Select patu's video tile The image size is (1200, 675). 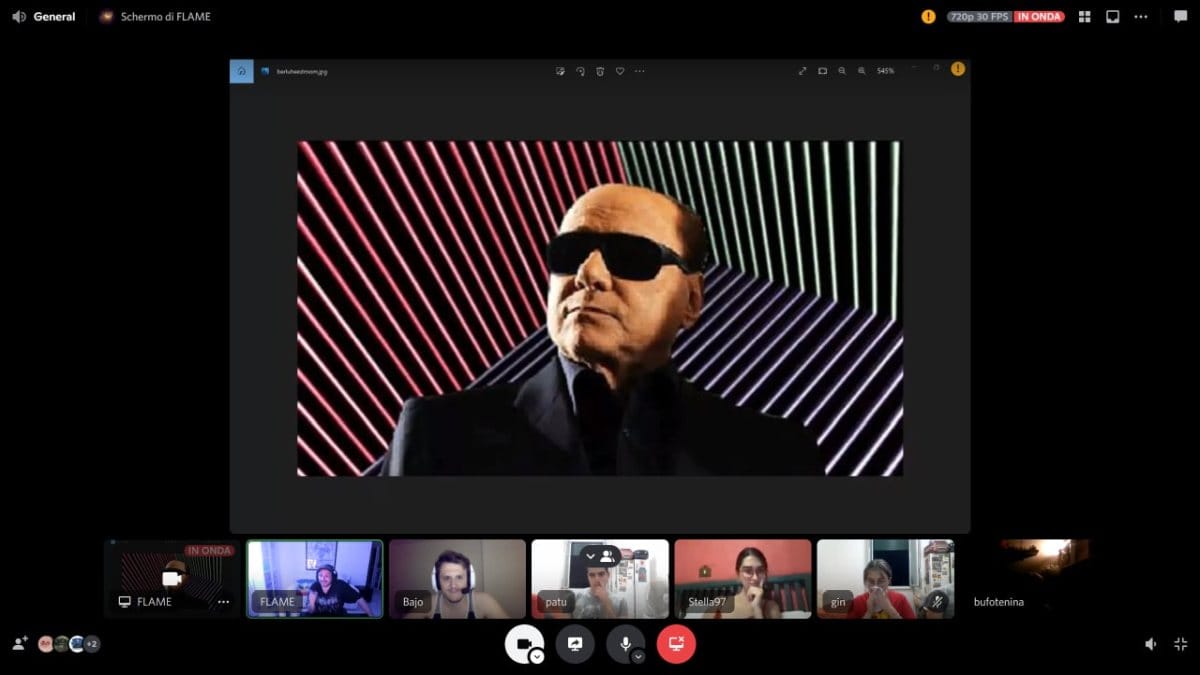pyautogui.click(x=600, y=579)
